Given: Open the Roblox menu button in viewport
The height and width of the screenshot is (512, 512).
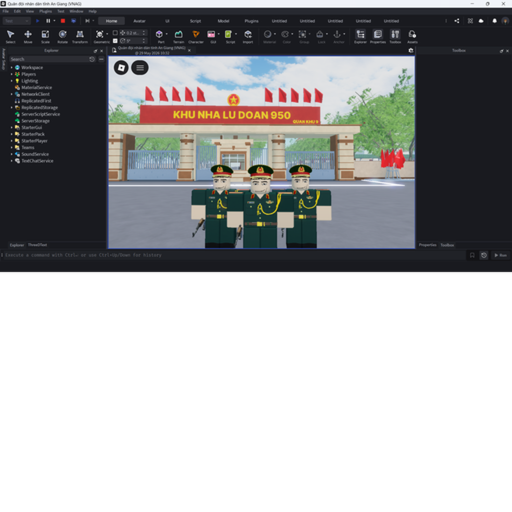Looking at the screenshot, I should (x=121, y=68).
